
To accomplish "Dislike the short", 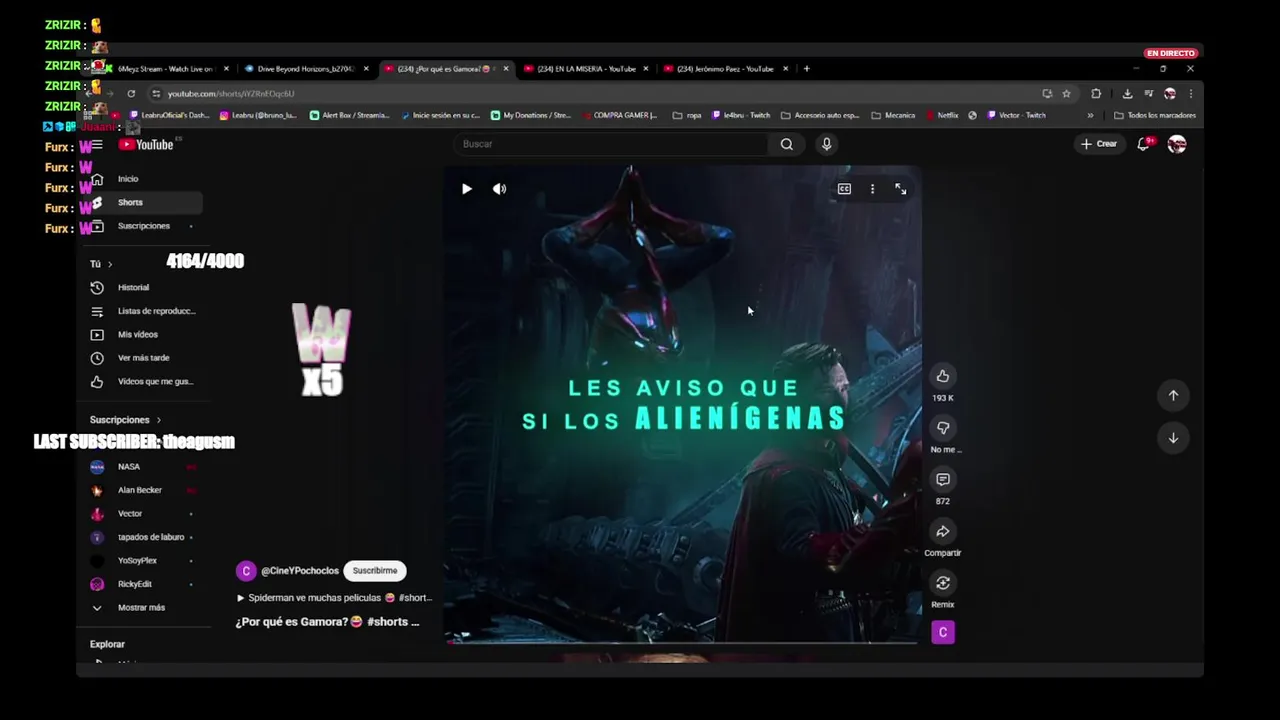I will (942, 428).
